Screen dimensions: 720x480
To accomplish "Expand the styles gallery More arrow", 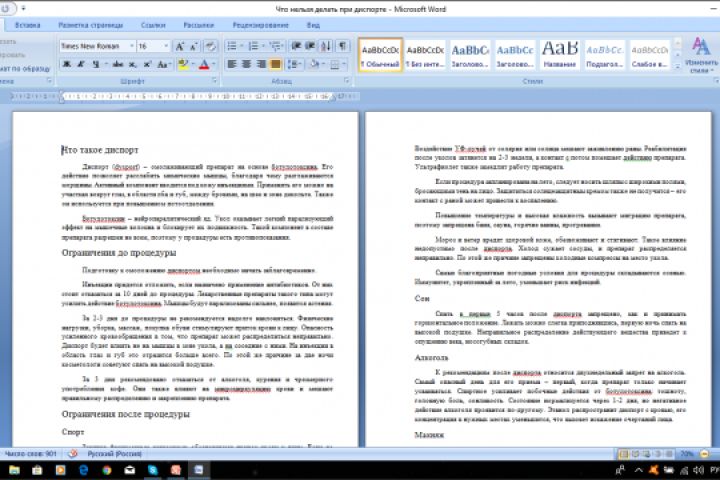I will tap(677, 67).
